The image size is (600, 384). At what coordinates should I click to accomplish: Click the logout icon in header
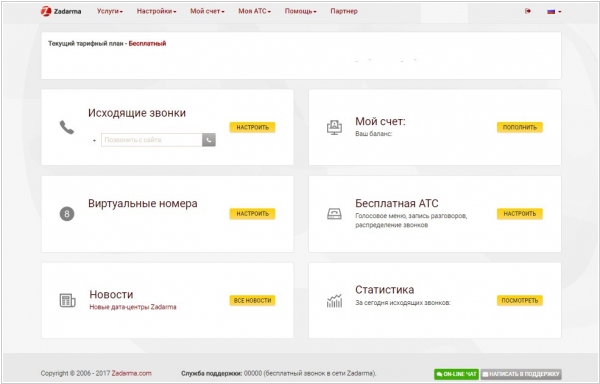click(x=528, y=11)
